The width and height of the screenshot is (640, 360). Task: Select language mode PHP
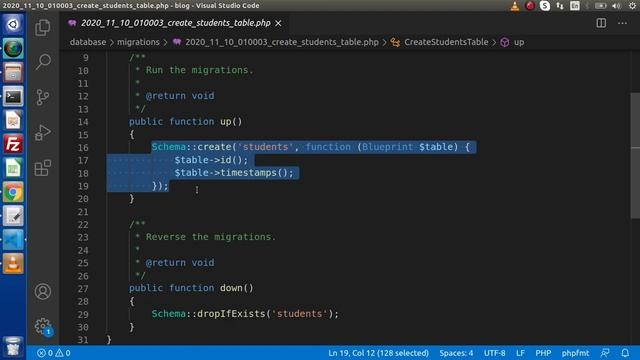pyautogui.click(x=543, y=353)
